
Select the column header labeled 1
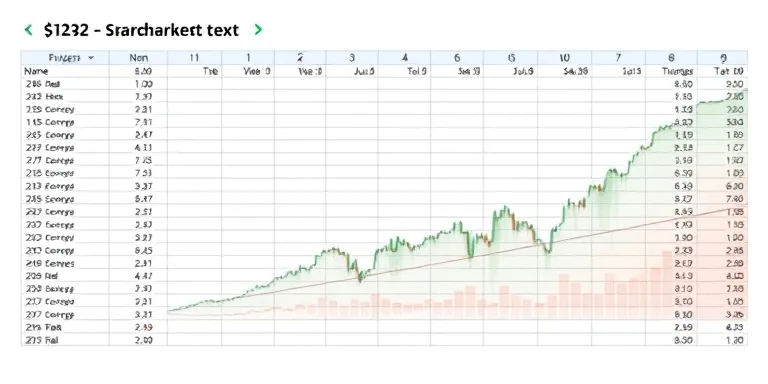[x=248, y=58]
